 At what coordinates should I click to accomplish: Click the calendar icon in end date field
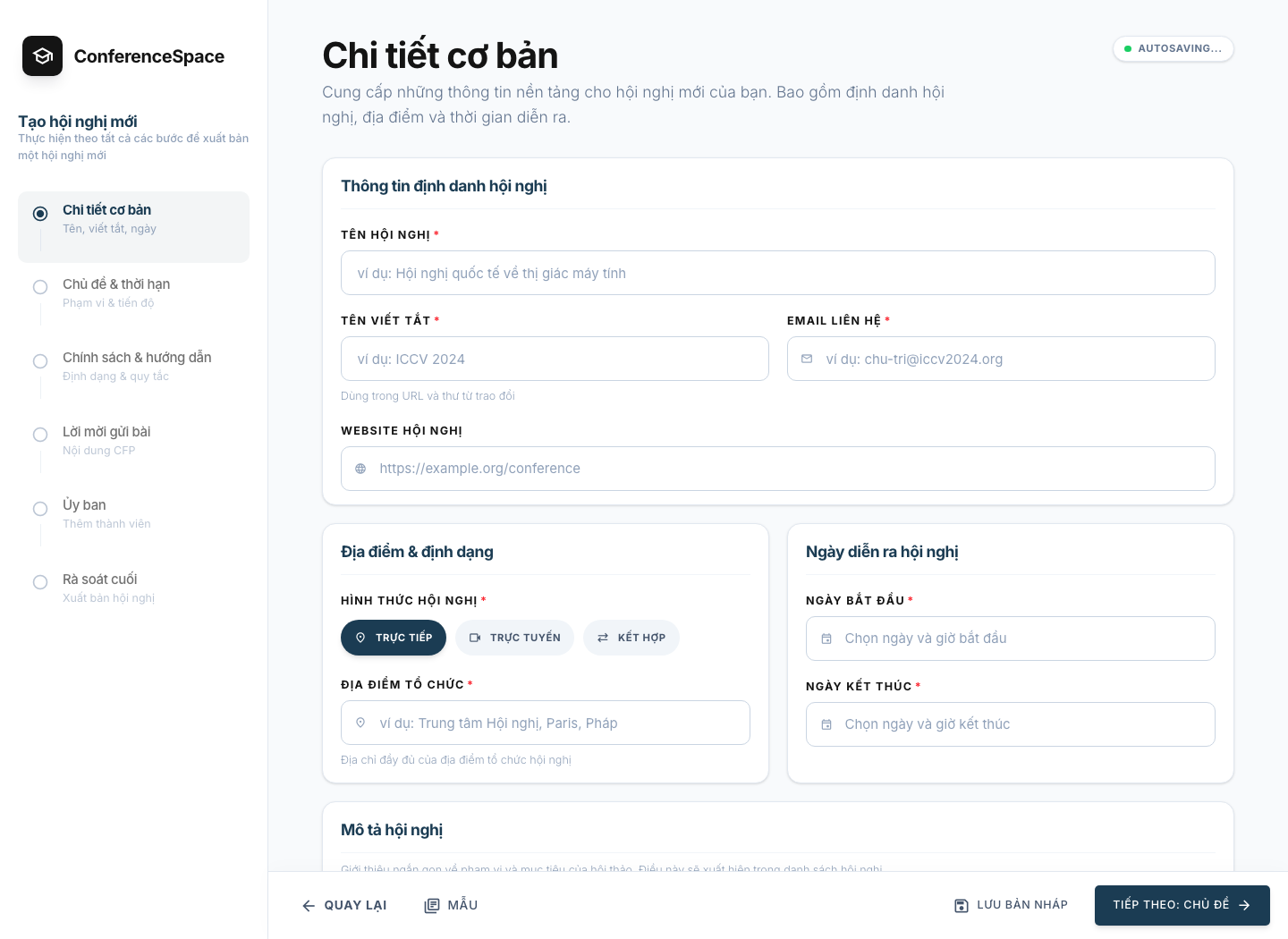tap(826, 724)
